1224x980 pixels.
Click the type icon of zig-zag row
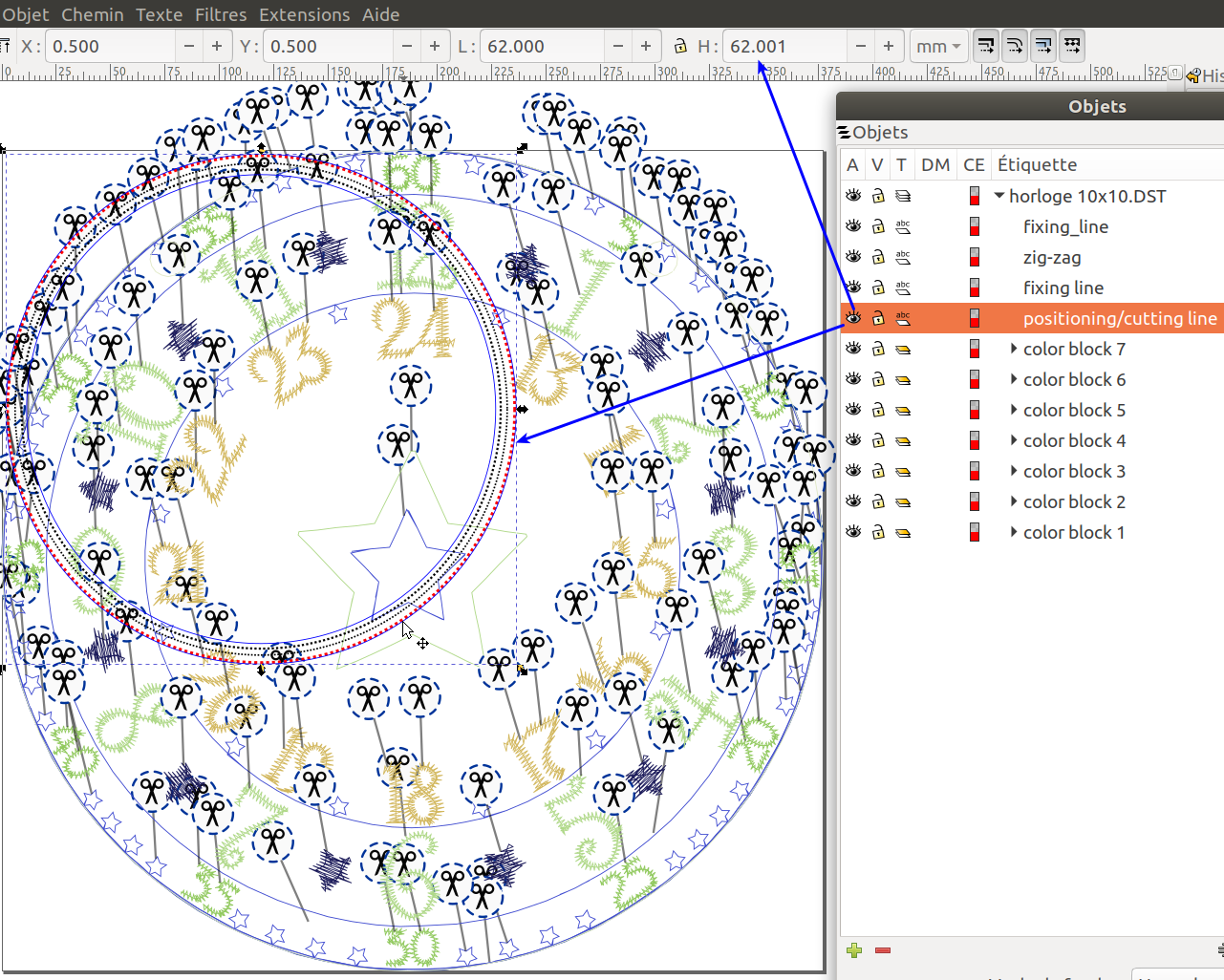(x=903, y=257)
